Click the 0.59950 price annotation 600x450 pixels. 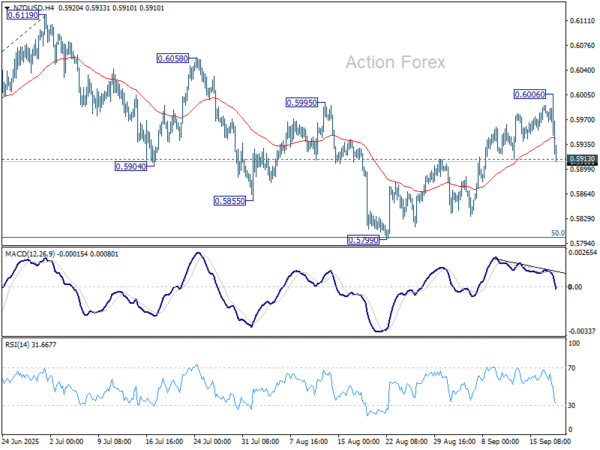302,102
